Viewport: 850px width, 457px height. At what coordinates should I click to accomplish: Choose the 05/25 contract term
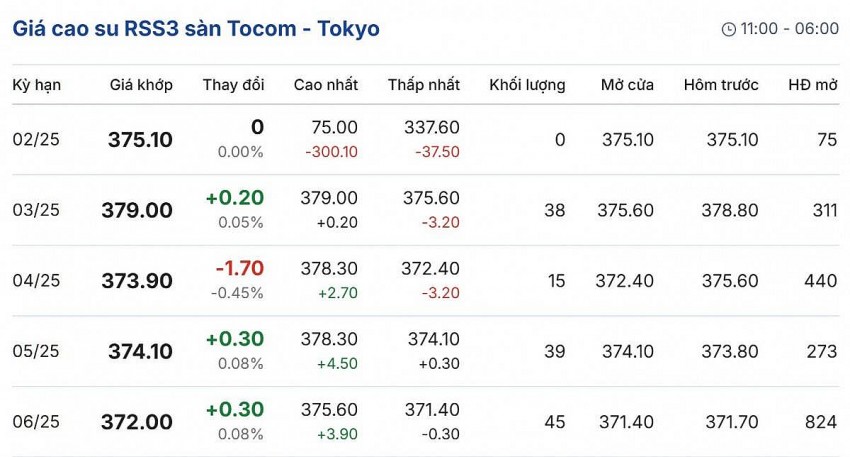coord(36,351)
